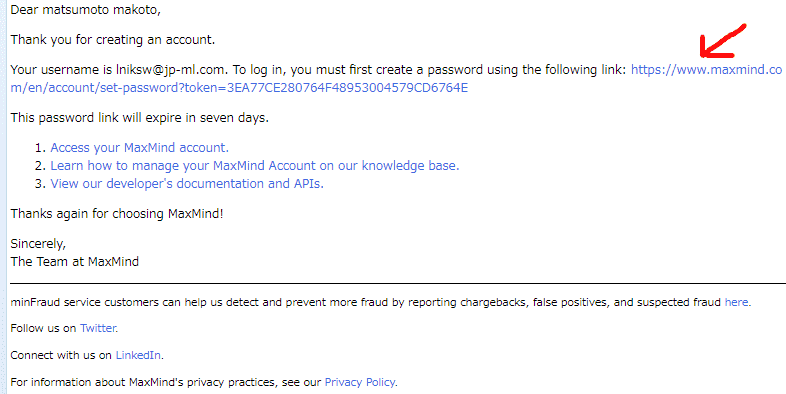
Task: View developer's documentation and APIs link
Action: pos(187,184)
